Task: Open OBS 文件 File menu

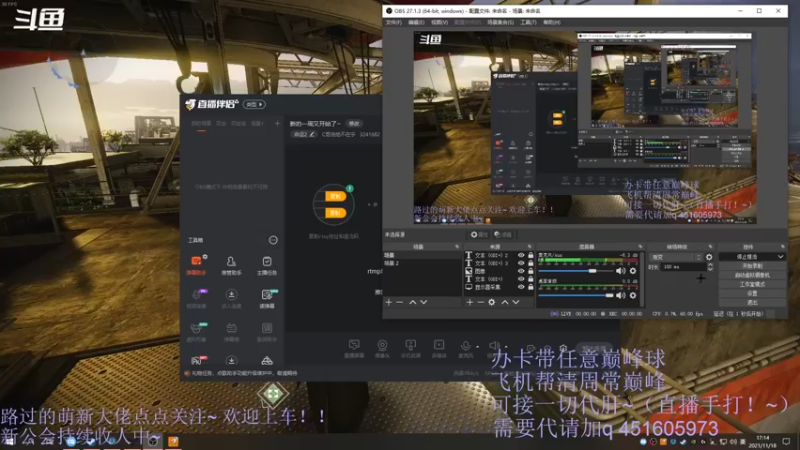Action: [393, 22]
